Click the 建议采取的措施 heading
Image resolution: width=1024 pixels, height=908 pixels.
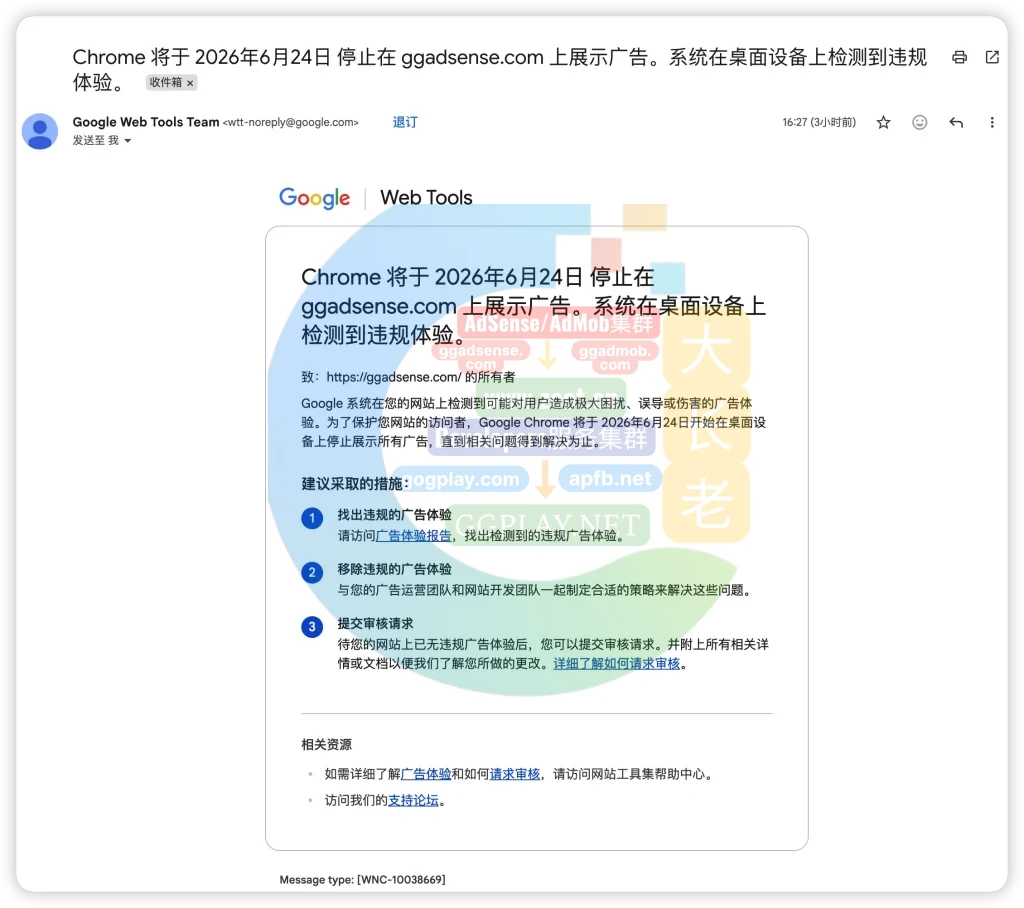click(355, 483)
